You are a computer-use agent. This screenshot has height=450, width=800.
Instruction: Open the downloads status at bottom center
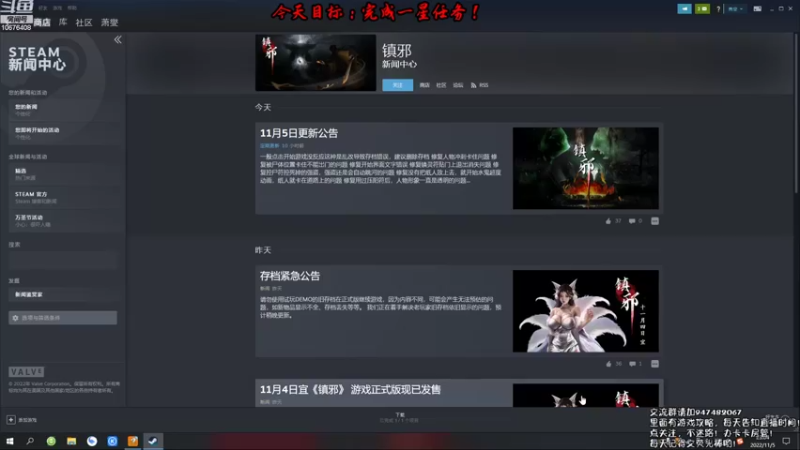(399, 417)
